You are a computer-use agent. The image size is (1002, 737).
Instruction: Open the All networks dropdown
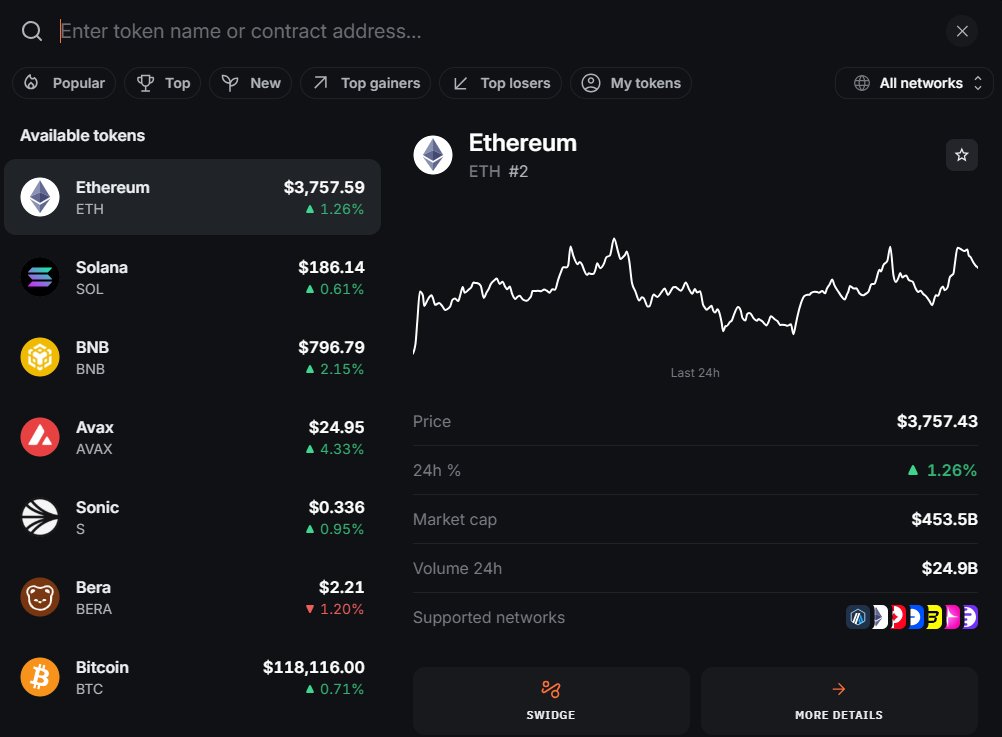(x=914, y=83)
